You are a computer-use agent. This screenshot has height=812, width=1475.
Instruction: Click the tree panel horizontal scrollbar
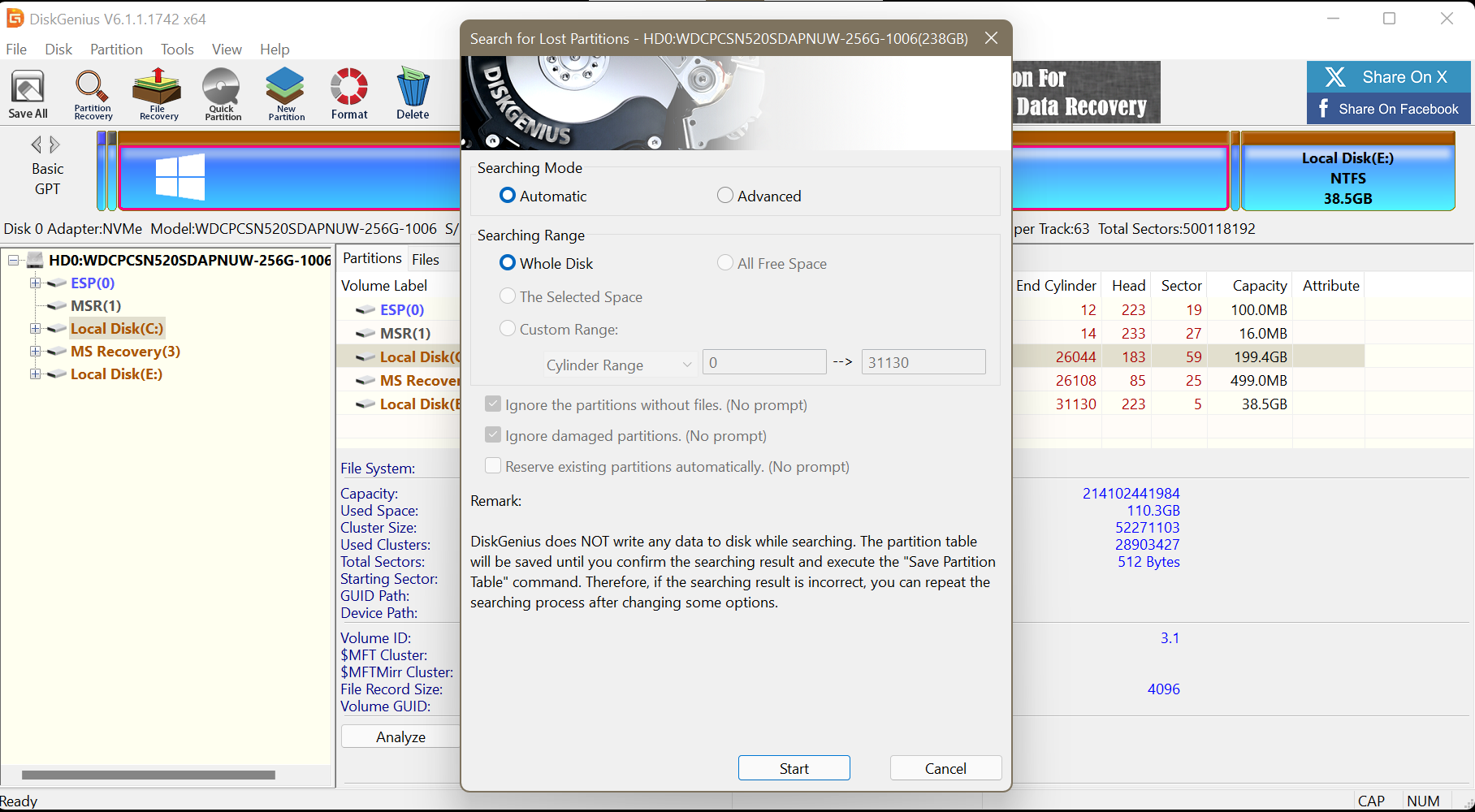point(149,775)
